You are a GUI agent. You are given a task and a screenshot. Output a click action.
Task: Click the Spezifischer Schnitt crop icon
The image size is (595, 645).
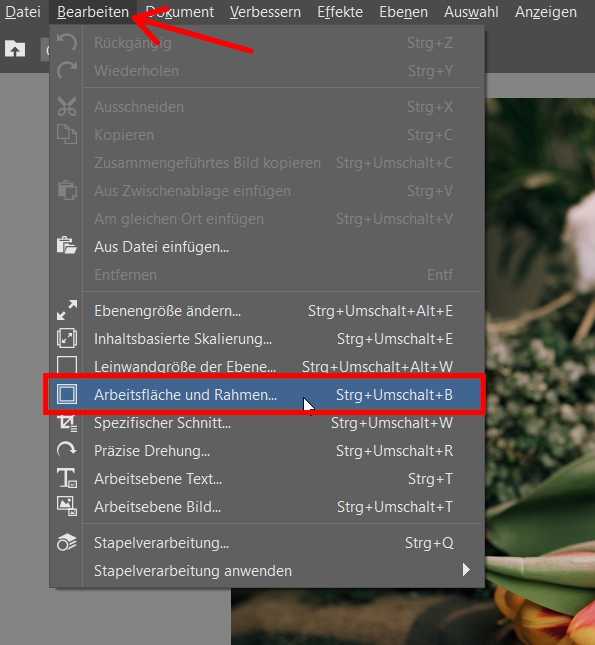tap(67, 423)
